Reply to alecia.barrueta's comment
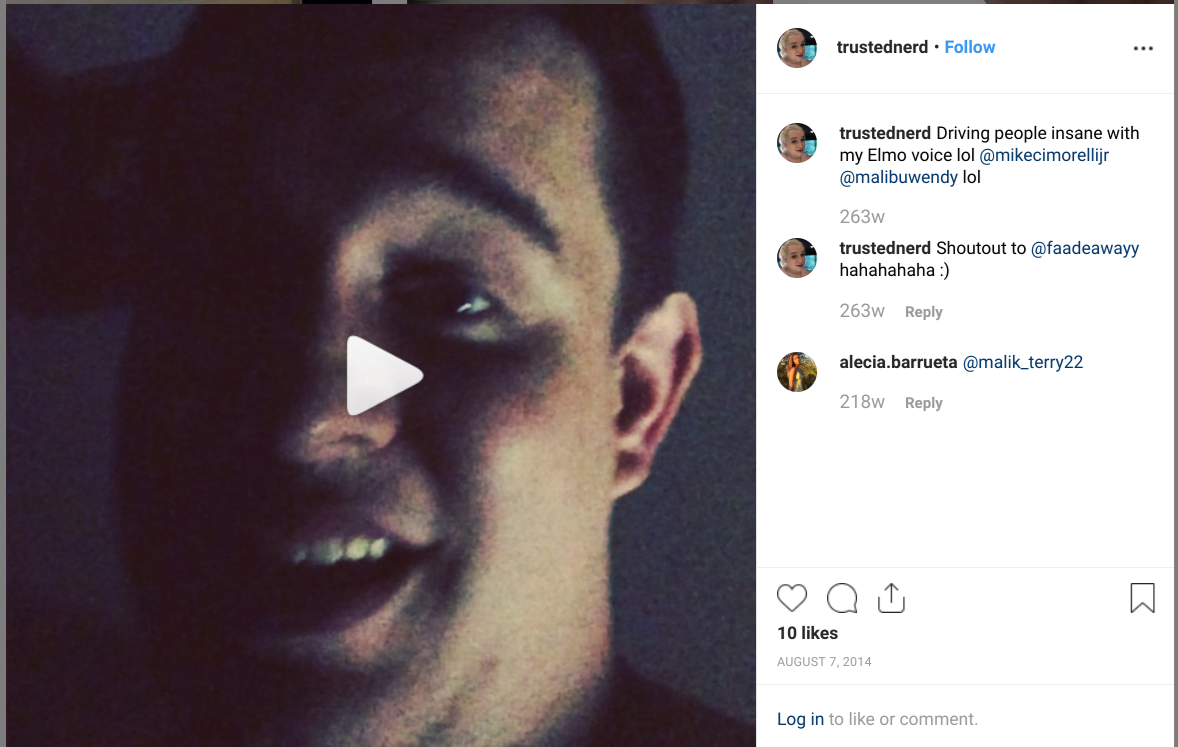The width and height of the screenshot is (1178, 747). [x=923, y=403]
